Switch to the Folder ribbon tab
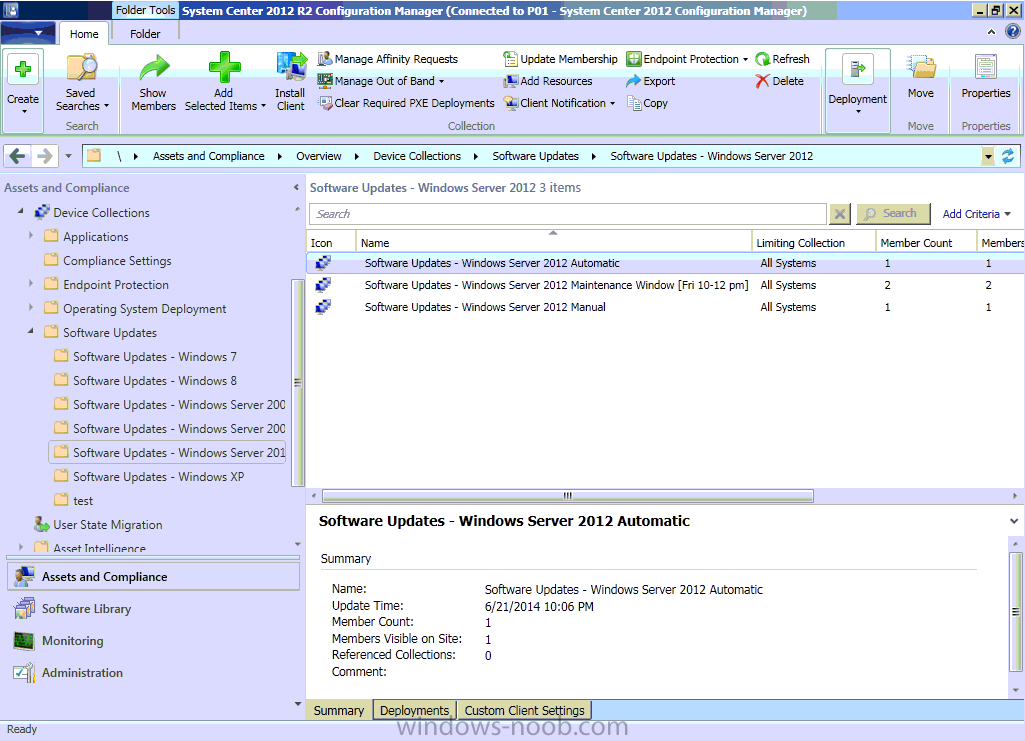 pos(145,34)
